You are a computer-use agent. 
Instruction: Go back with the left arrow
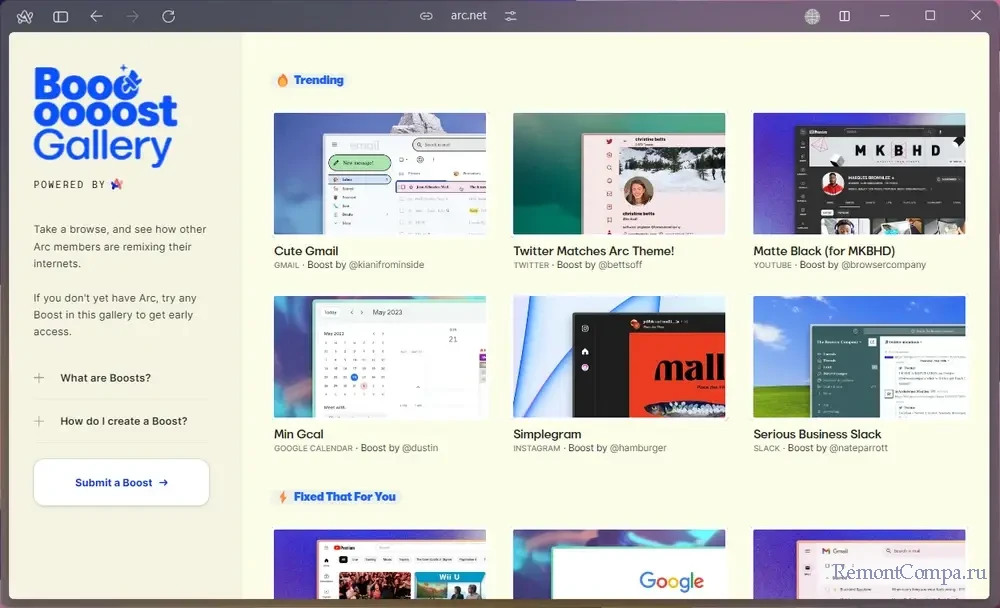pyautogui.click(x=96, y=17)
